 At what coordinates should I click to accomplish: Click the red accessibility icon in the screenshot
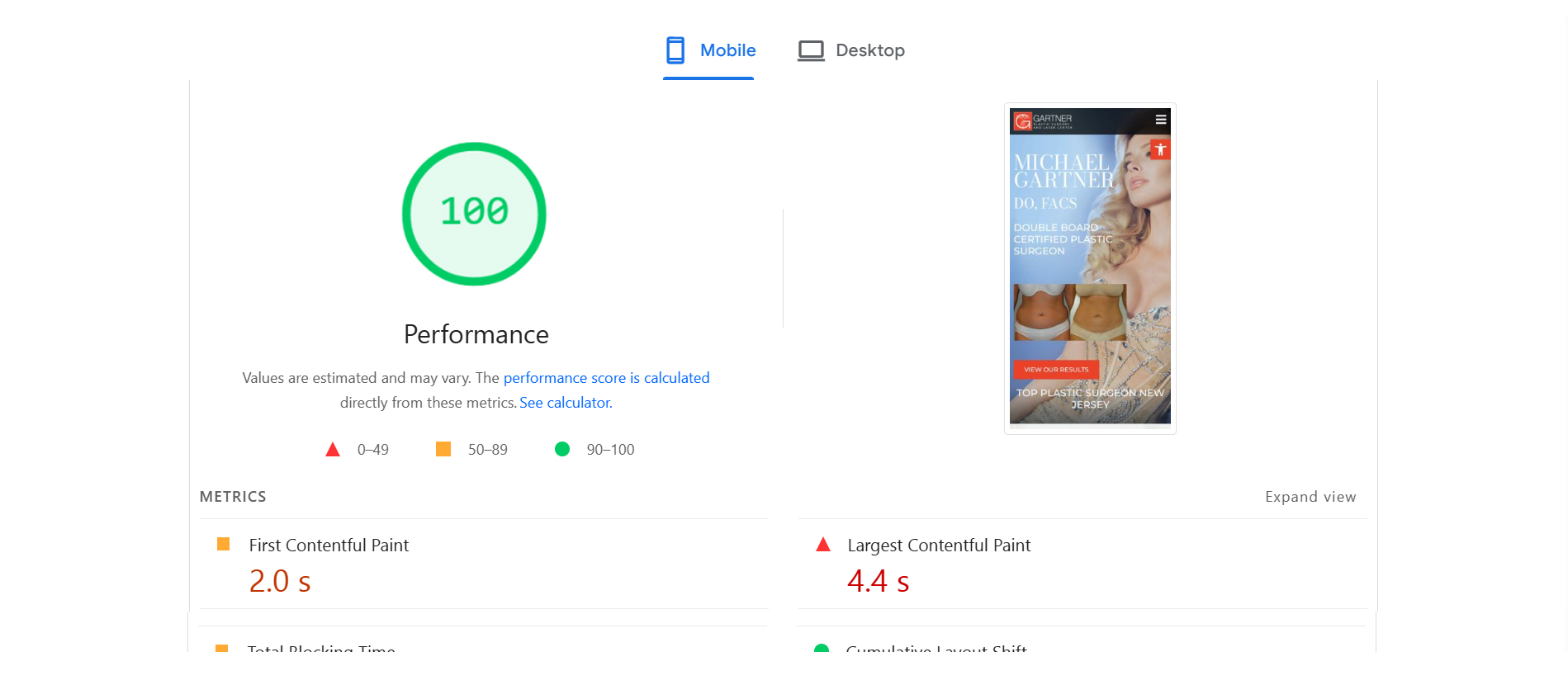[1160, 149]
